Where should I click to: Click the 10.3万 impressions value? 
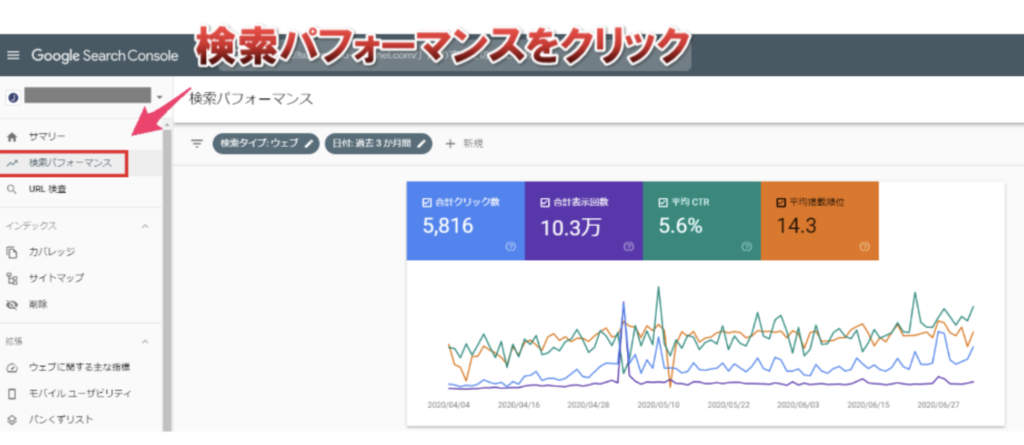coord(571,227)
